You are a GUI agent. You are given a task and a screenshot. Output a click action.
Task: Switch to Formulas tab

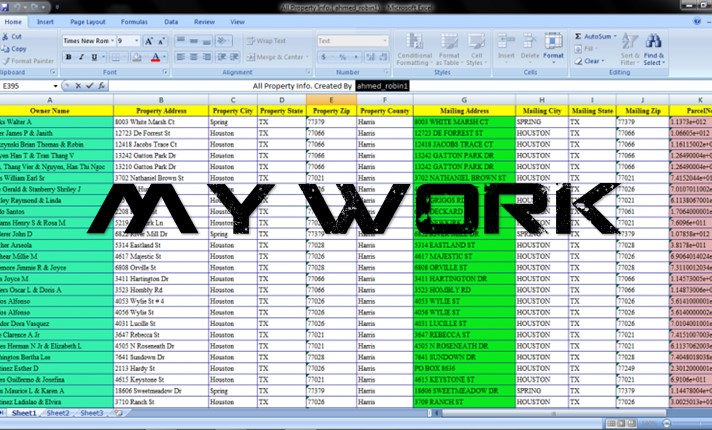point(134,21)
